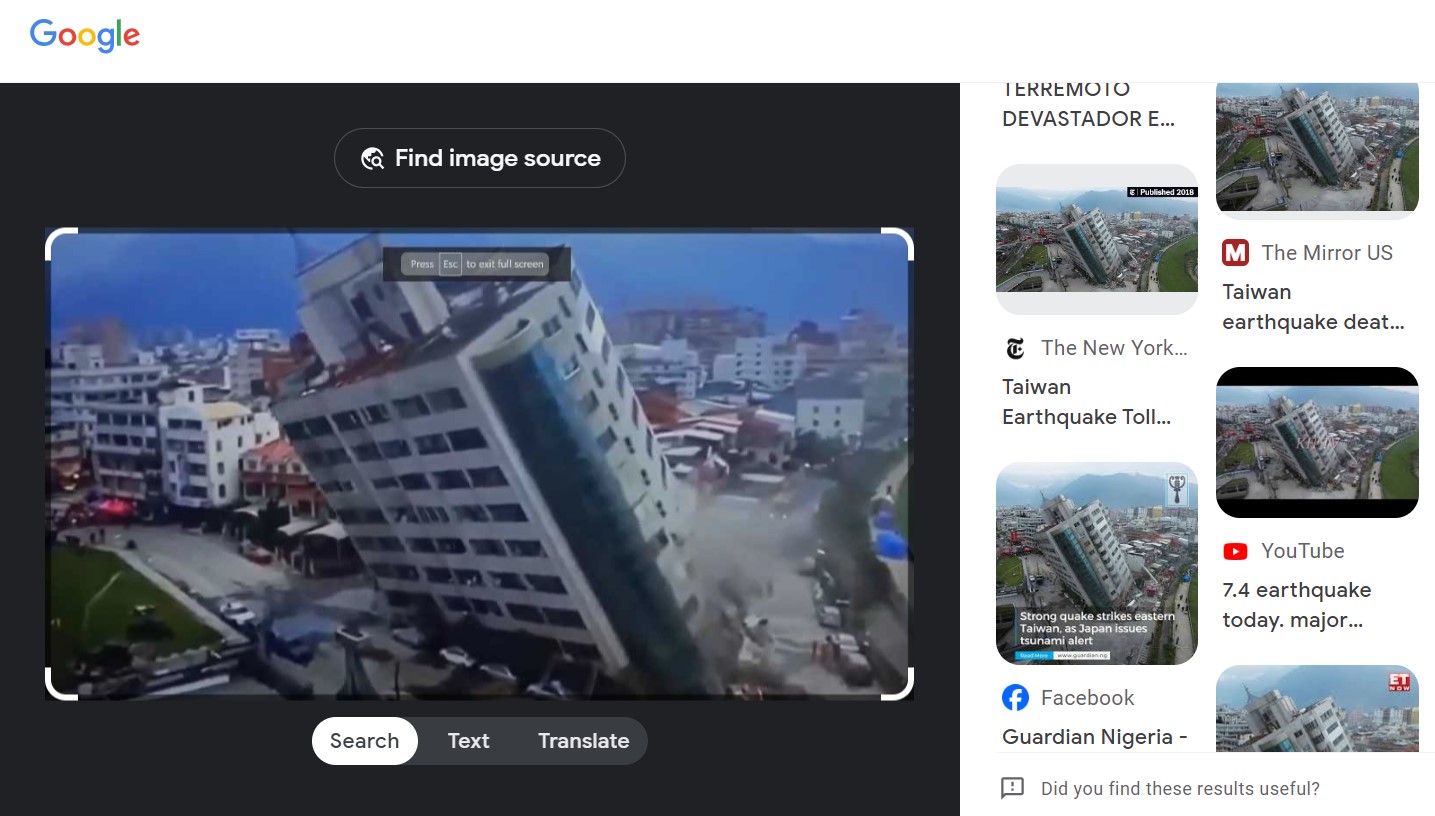The image size is (1435, 816).
Task: Open the thumbnail marked Published 2018
Action: (x=1097, y=239)
